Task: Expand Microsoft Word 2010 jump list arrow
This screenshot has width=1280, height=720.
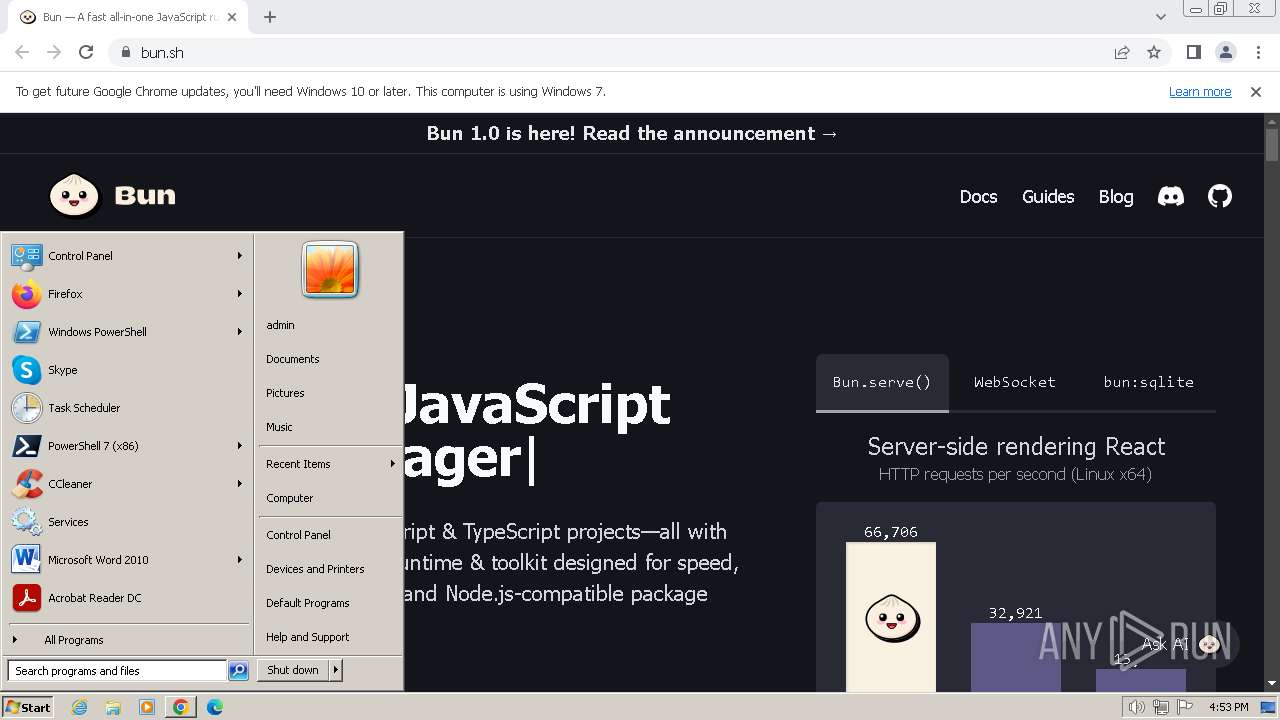Action: click(240, 560)
